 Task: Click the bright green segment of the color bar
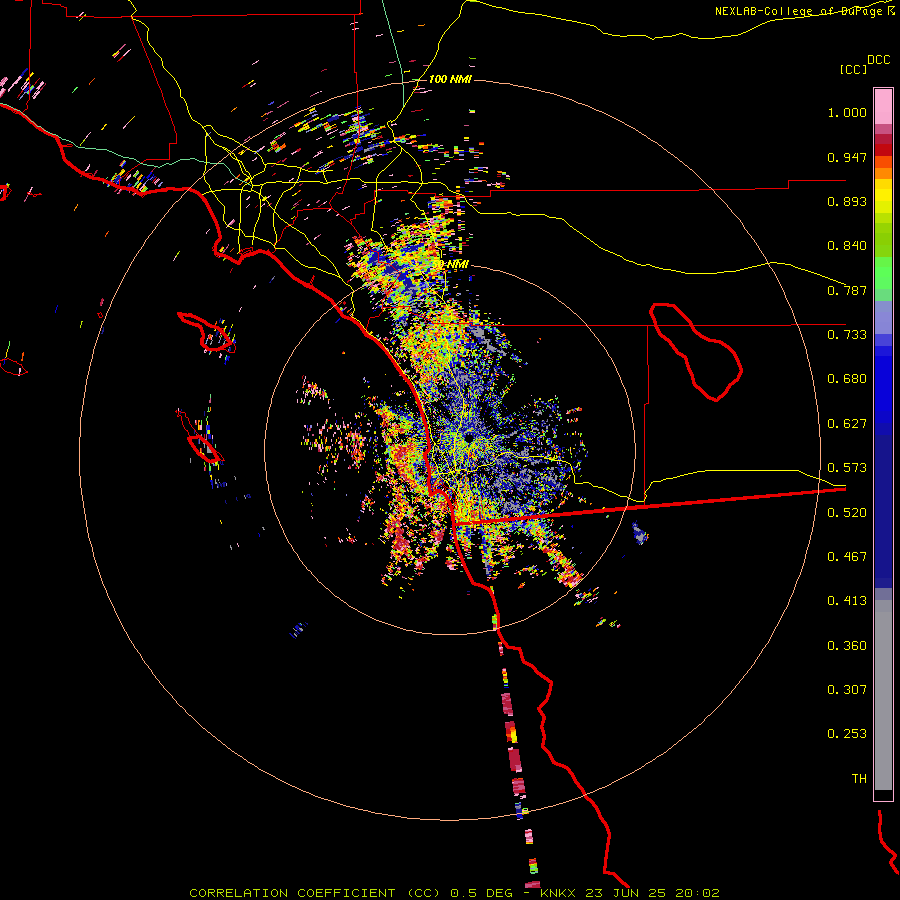coord(883,273)
